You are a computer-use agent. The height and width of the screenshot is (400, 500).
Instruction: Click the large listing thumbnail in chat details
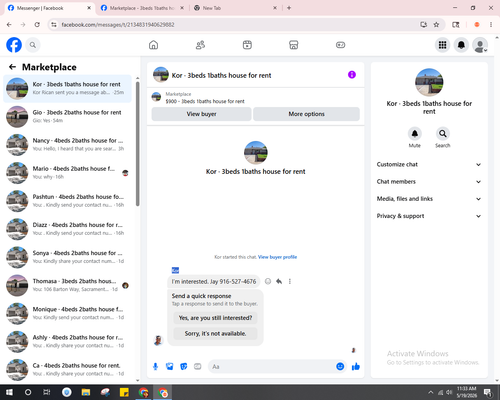(429, 82)
